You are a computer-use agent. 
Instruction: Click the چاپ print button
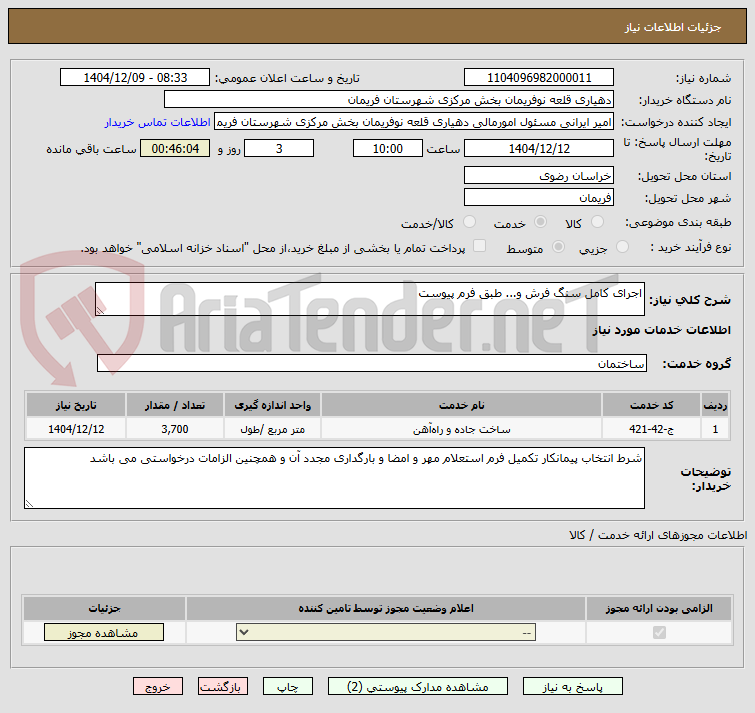[x=287, y=687]
